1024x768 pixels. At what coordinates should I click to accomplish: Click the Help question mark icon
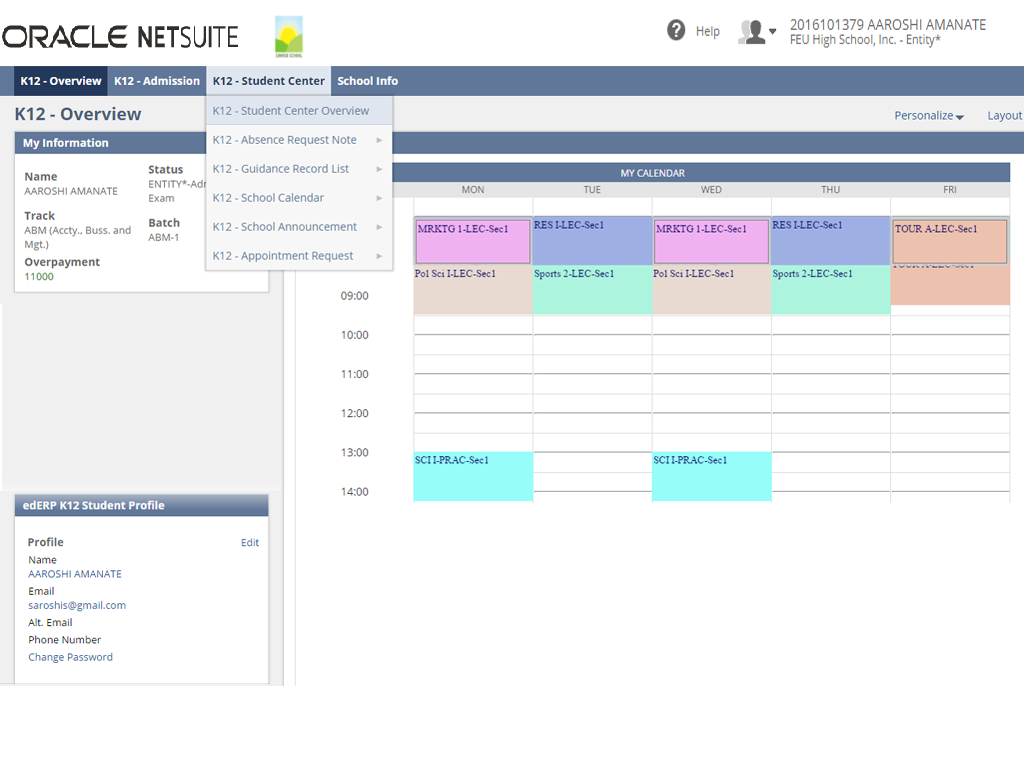pos(676,30)
